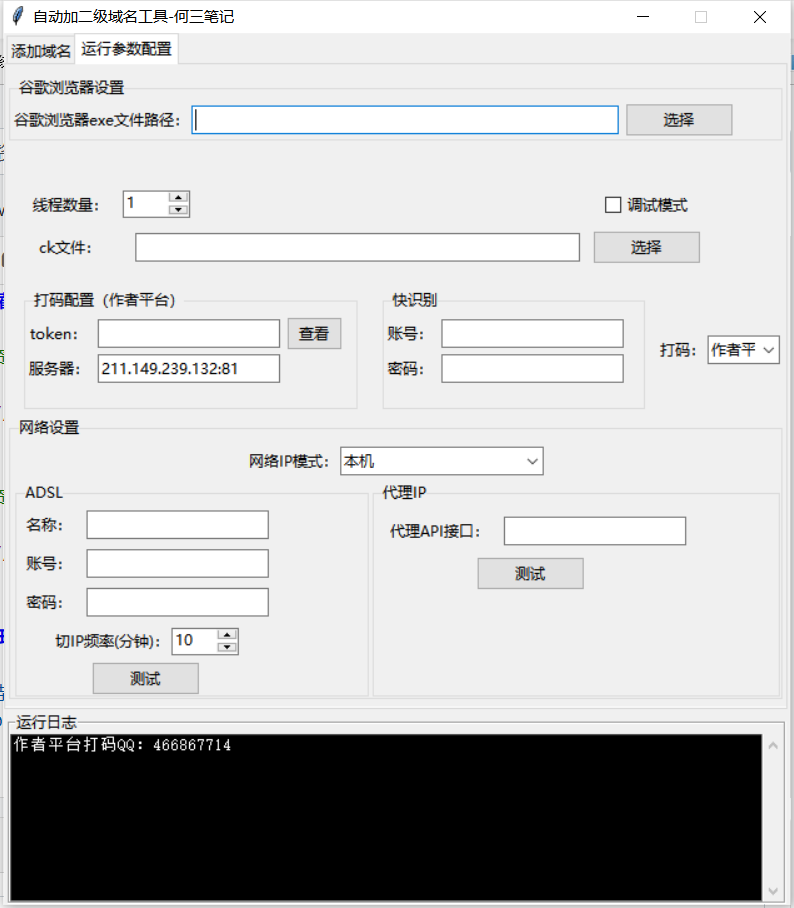
Task: Focus the ck文件 path input
Action: tap(357, 247)
